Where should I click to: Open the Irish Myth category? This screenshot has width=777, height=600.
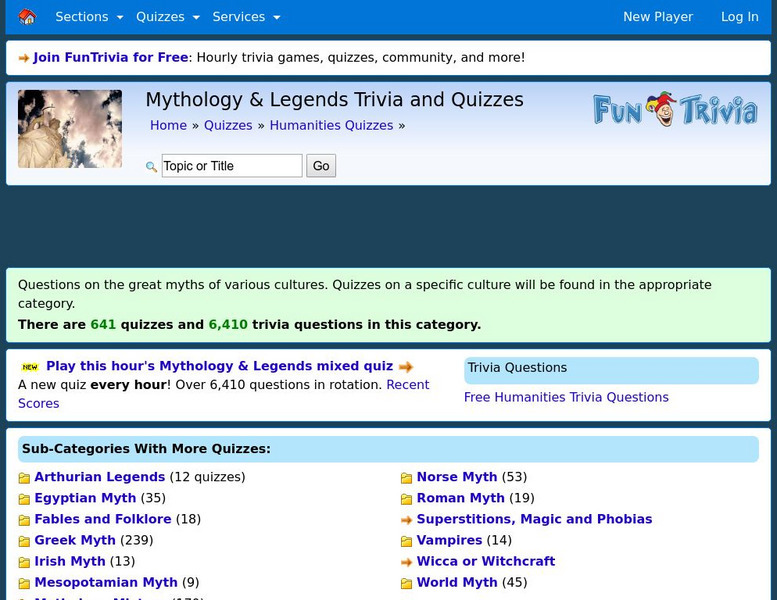click(x=70, y=561)
